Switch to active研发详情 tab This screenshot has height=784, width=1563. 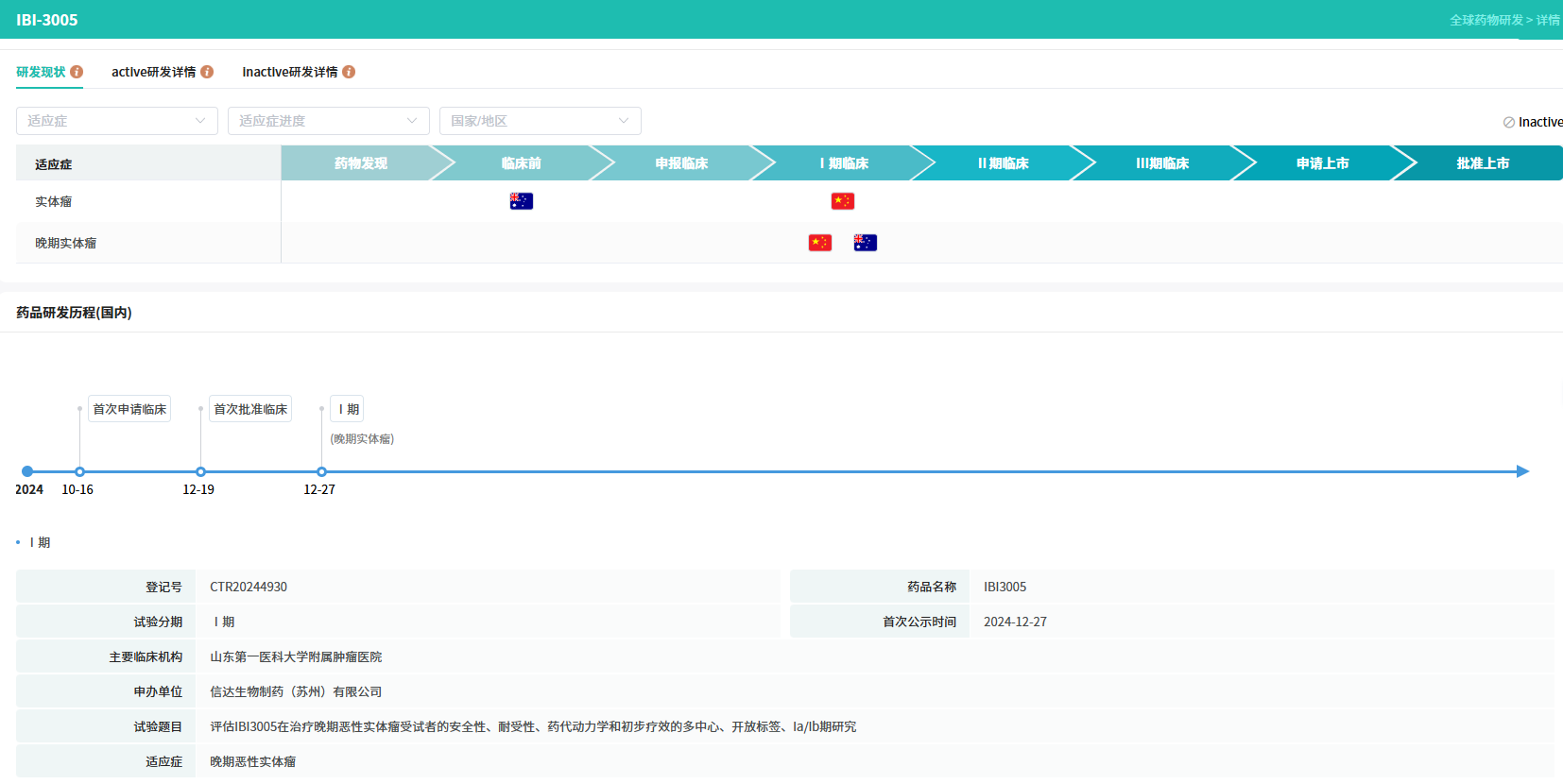point(153,72)
